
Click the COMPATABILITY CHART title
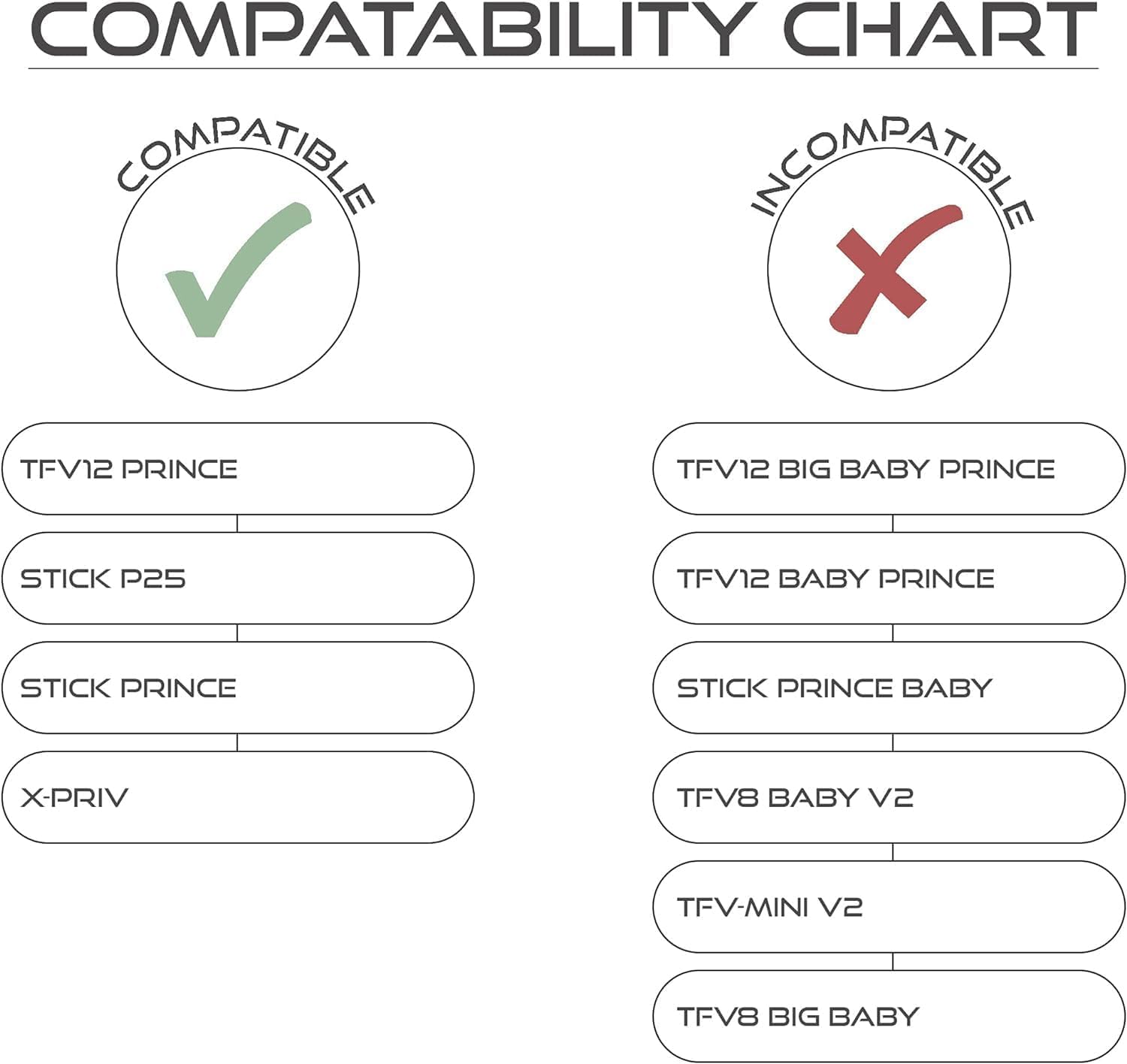(563, 30)
